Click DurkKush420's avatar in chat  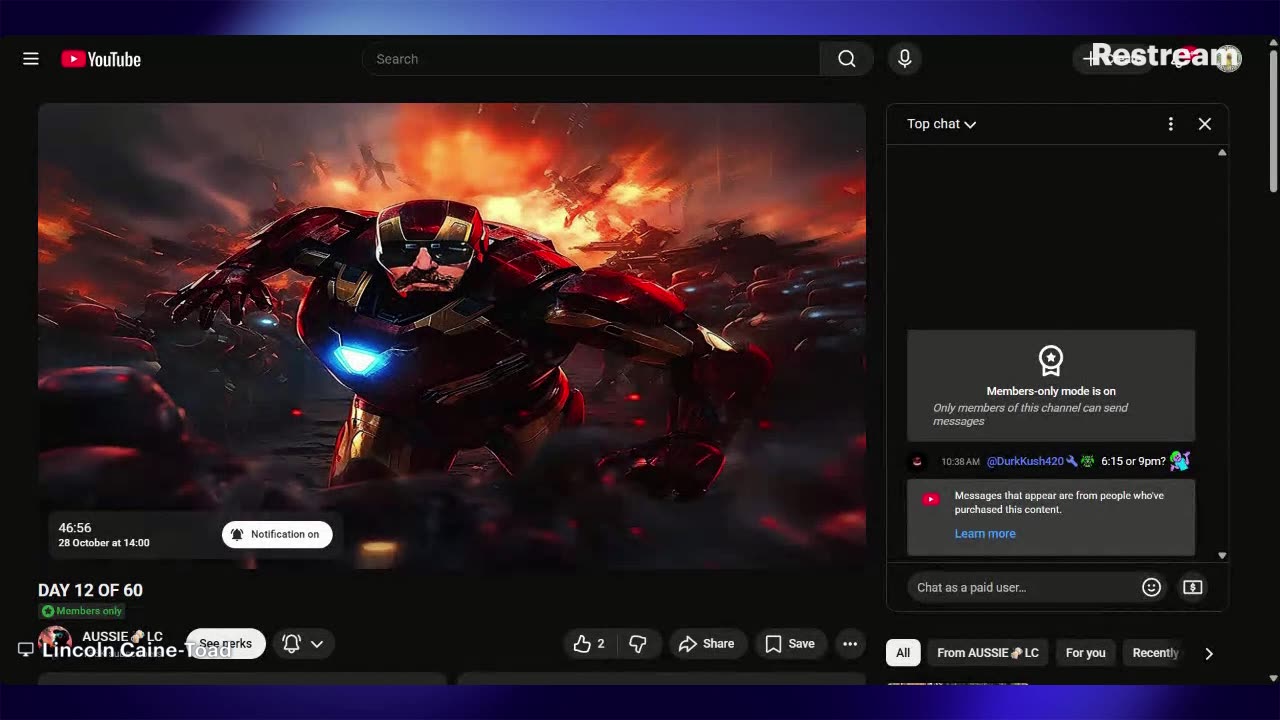tap(918, 461)
